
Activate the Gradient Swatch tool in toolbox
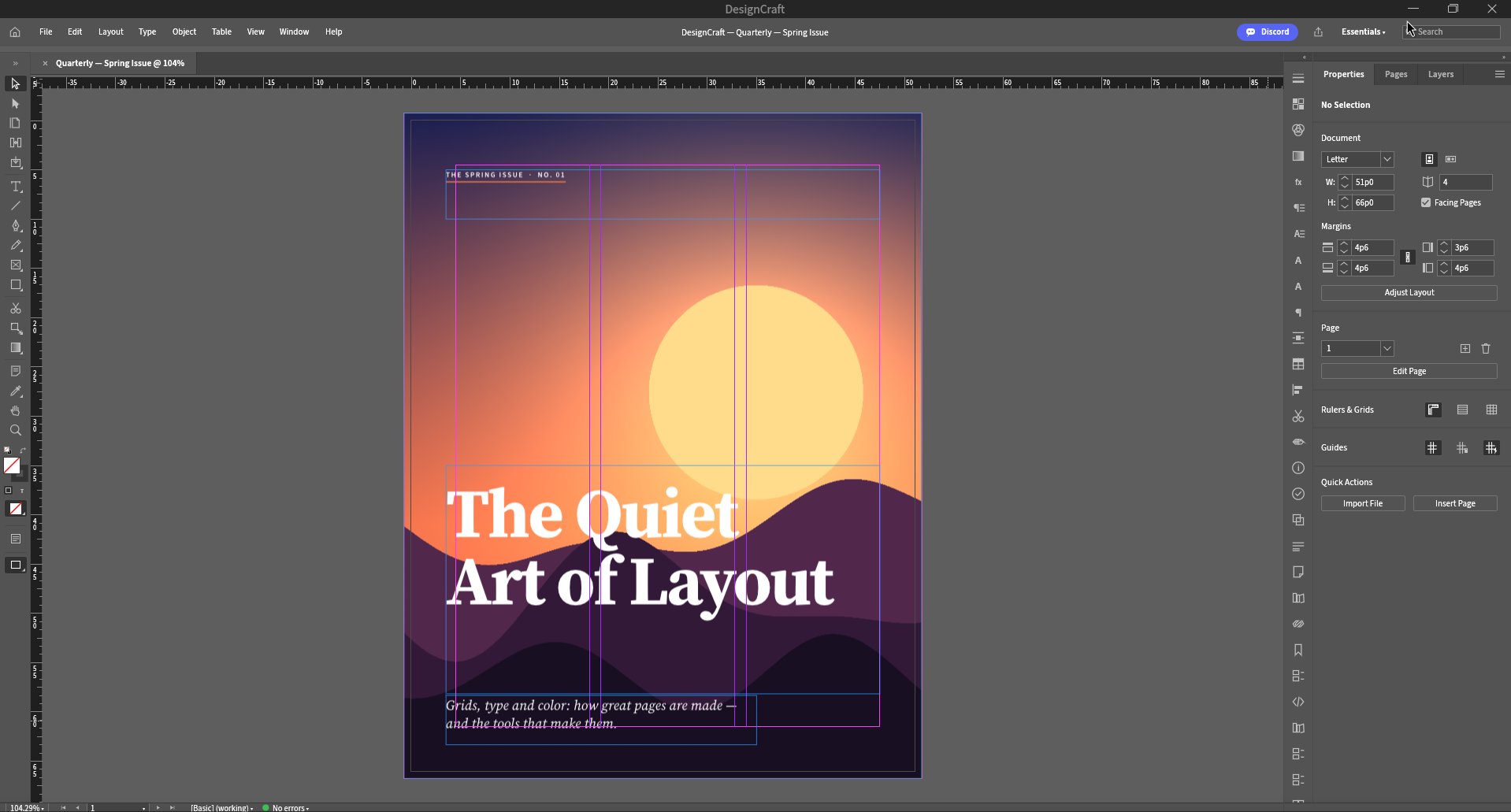coord(16,348)
